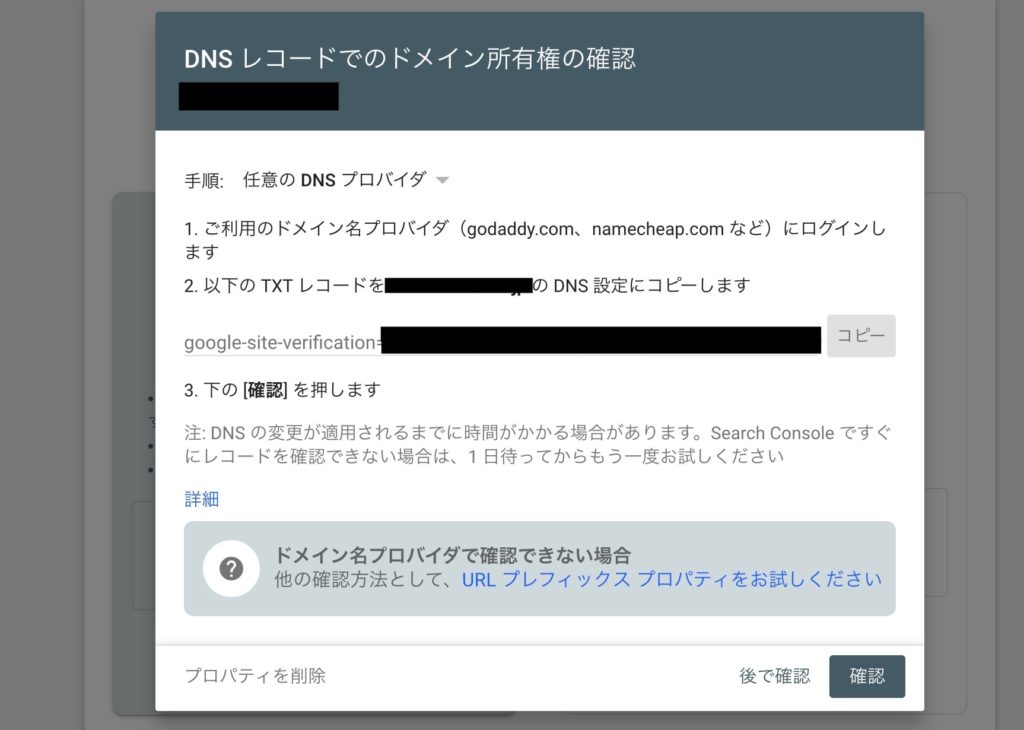
Task: Open the 詳細 link
Action: coord(201,499)
